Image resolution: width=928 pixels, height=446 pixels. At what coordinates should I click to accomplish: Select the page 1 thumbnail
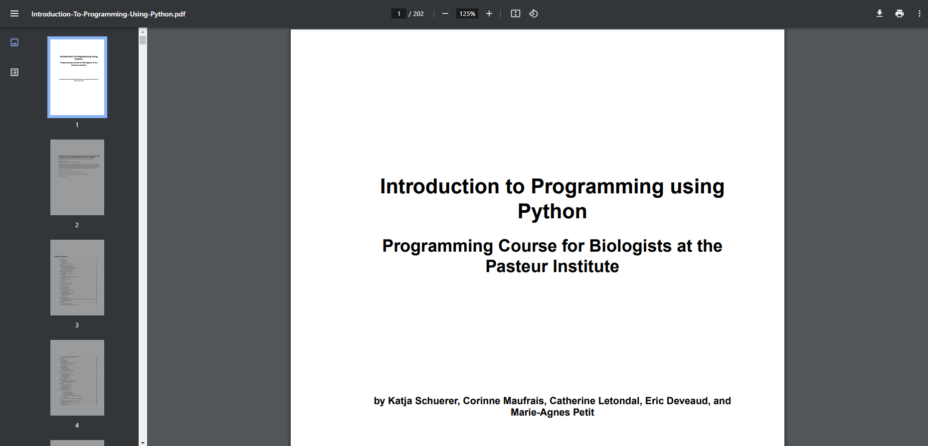pos(77,77)
